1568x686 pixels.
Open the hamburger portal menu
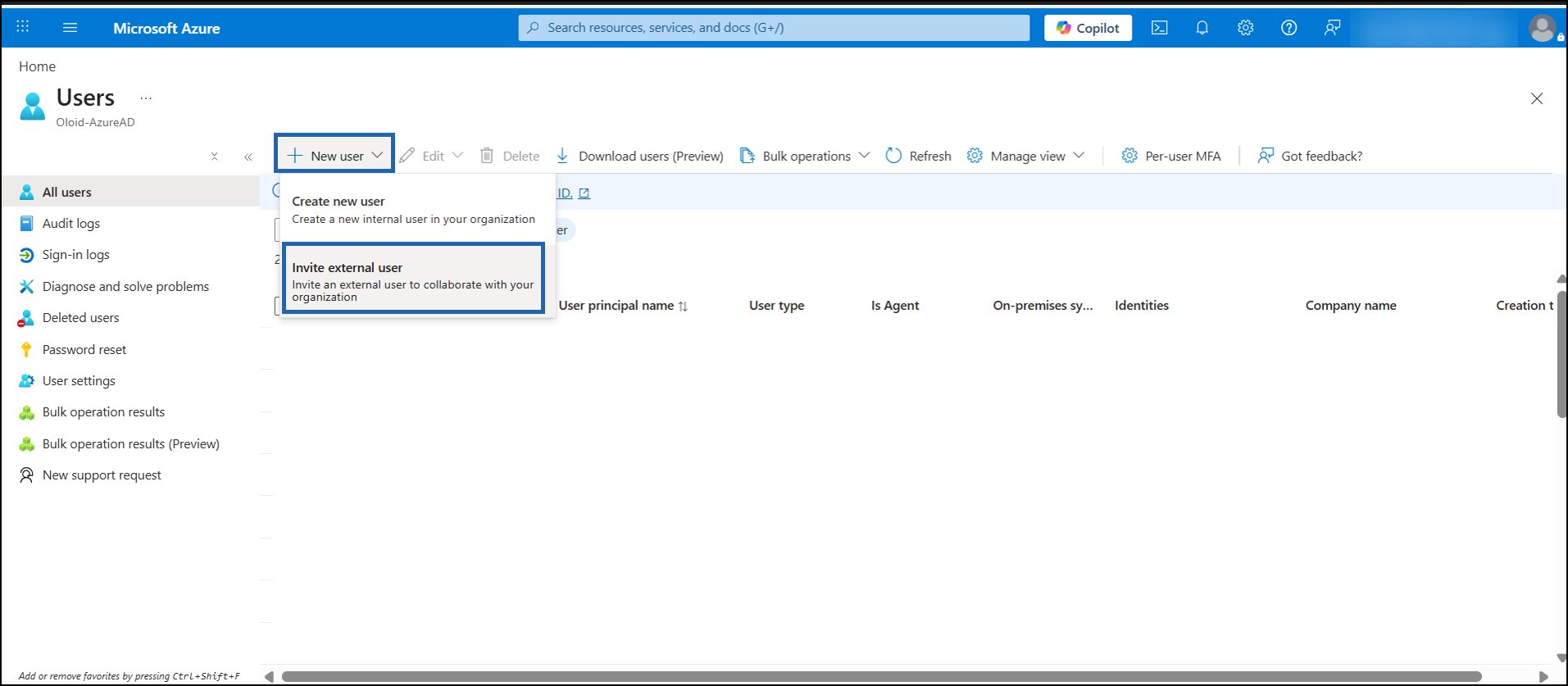pyautogui.click(x=70, y=28)
